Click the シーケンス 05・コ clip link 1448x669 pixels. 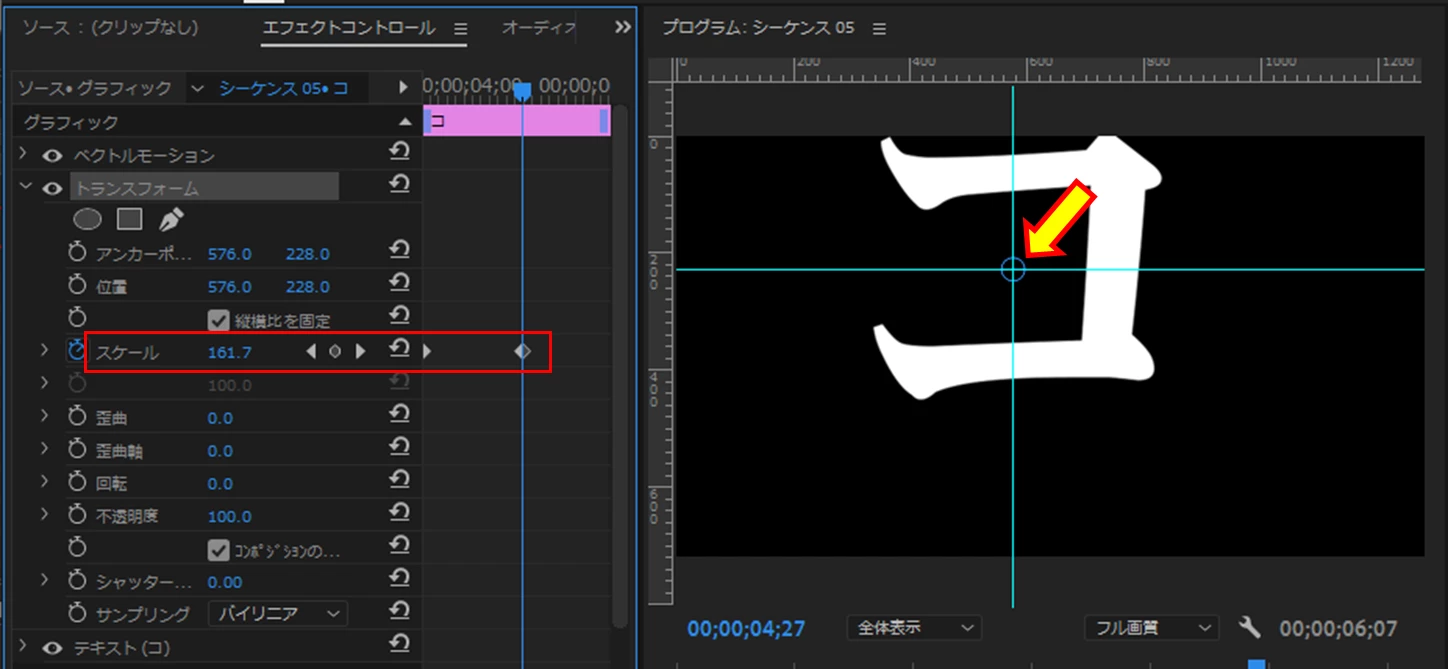(x=283, y=88)
